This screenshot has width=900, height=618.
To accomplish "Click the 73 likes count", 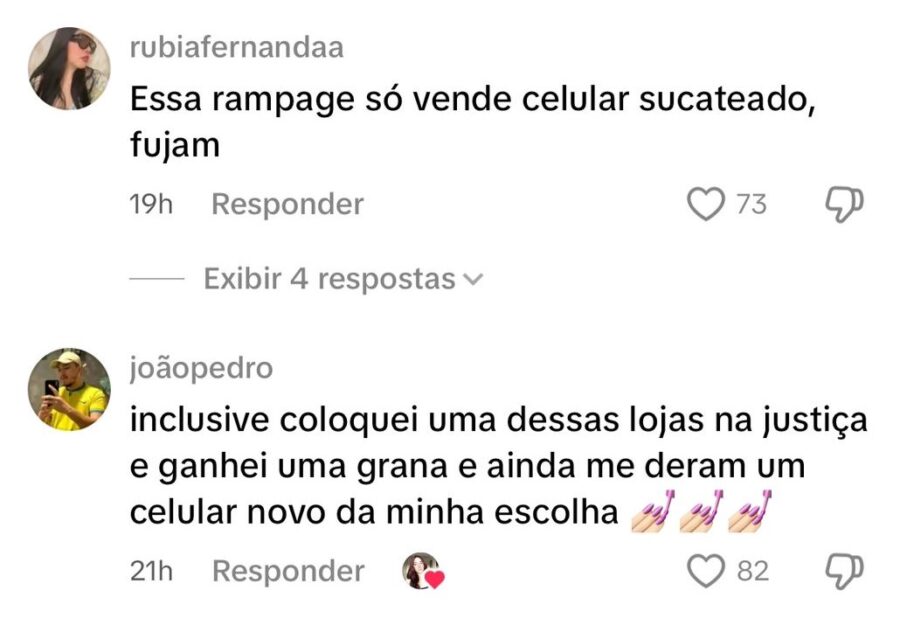I will 751,204.
